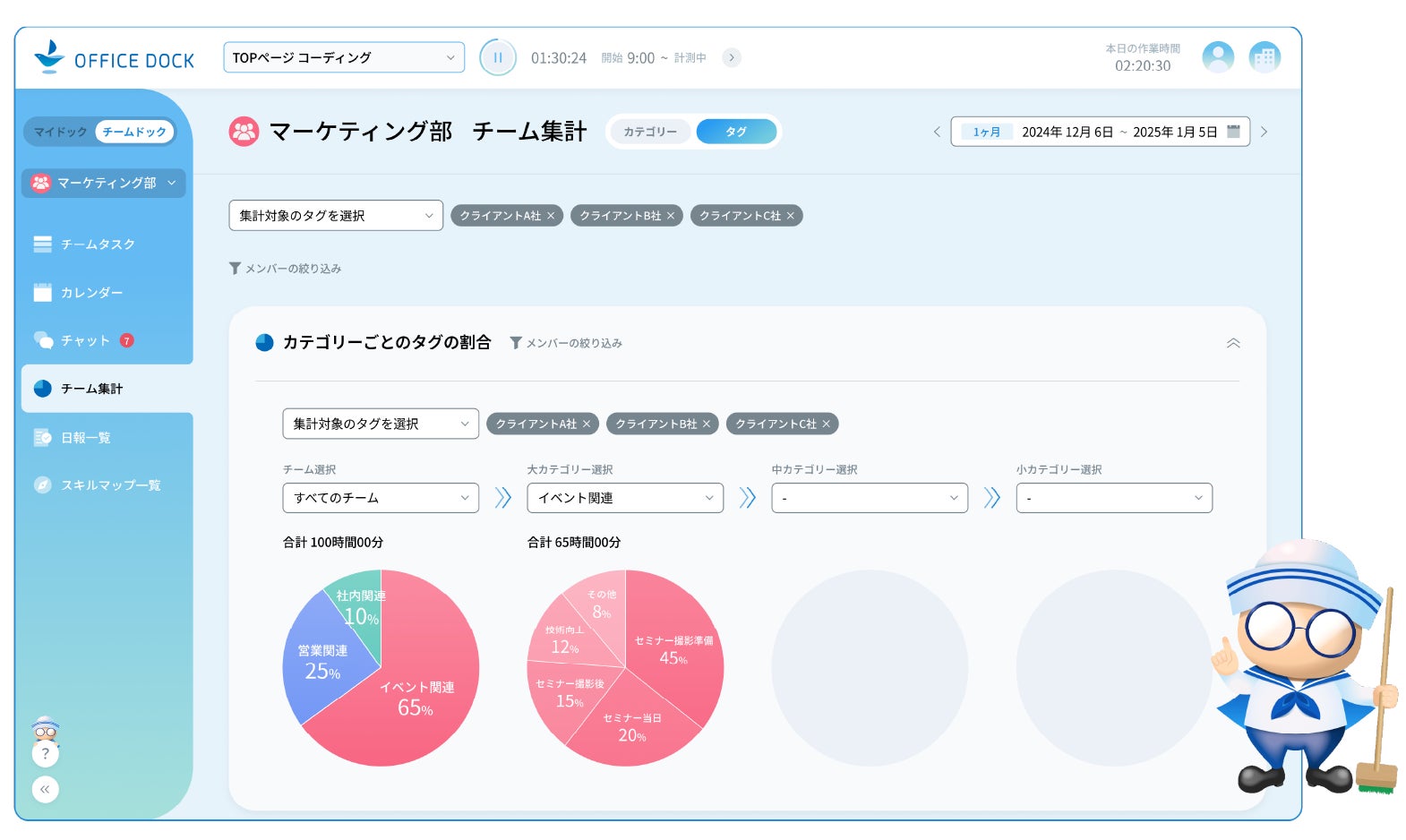Open スキルマップ一覧 in the sidebar
The height and width of the screenshot is (840, 1406).
click(110, 484)
